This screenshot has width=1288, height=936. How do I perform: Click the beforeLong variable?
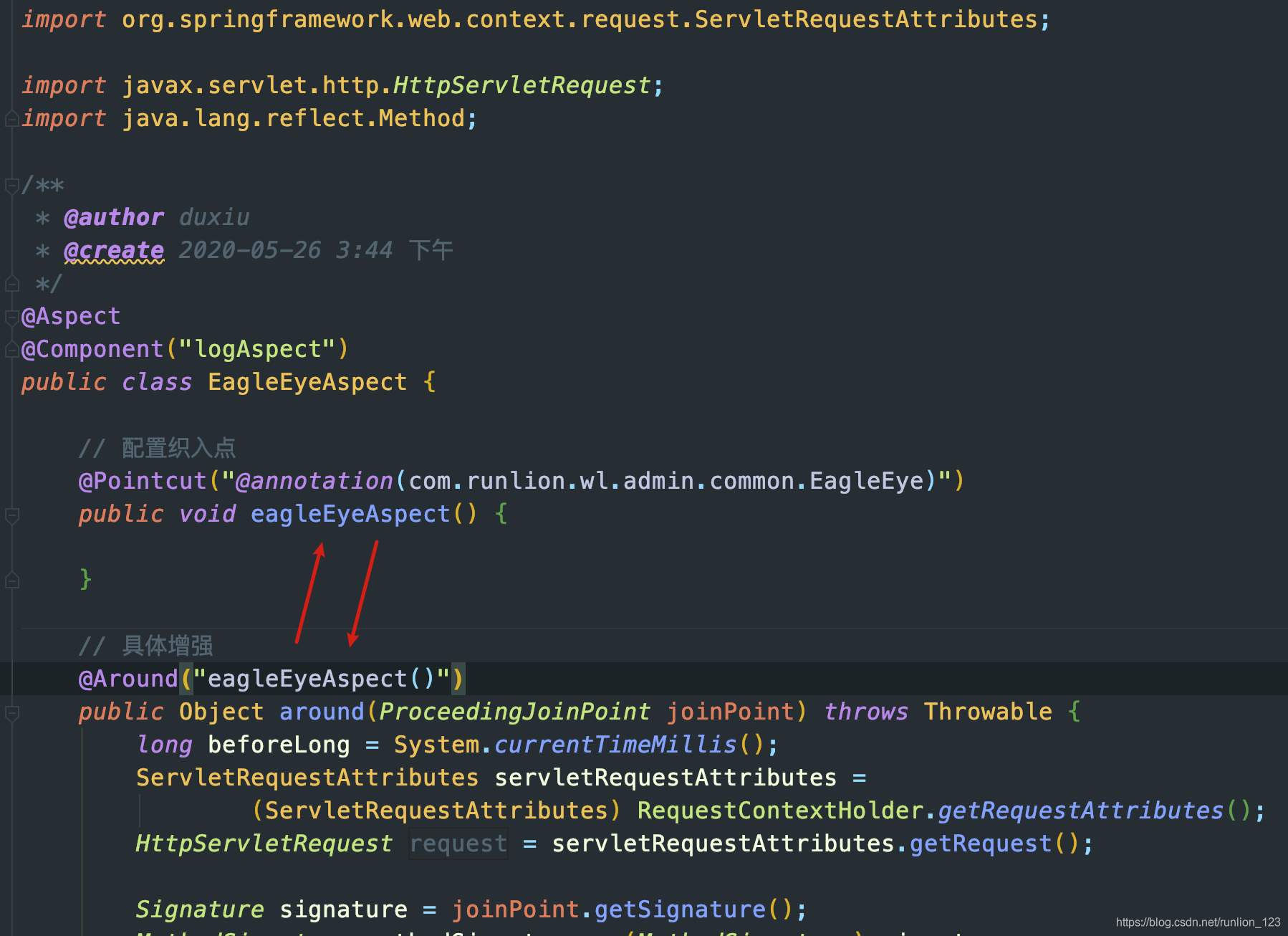279,745
